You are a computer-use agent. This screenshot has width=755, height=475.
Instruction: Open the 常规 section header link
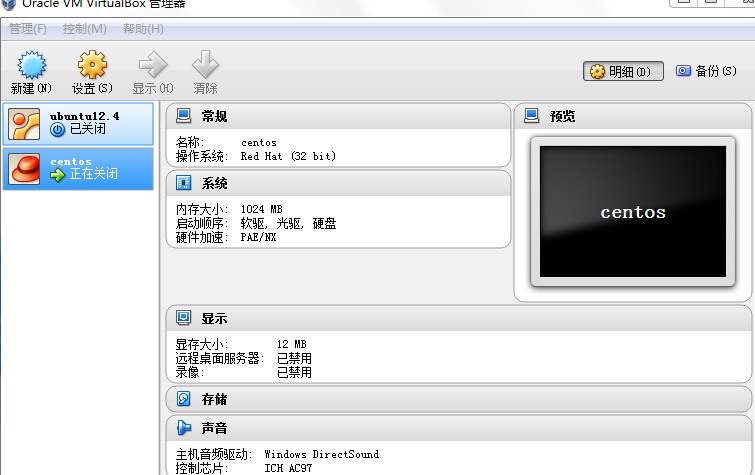tap(214, 116)
